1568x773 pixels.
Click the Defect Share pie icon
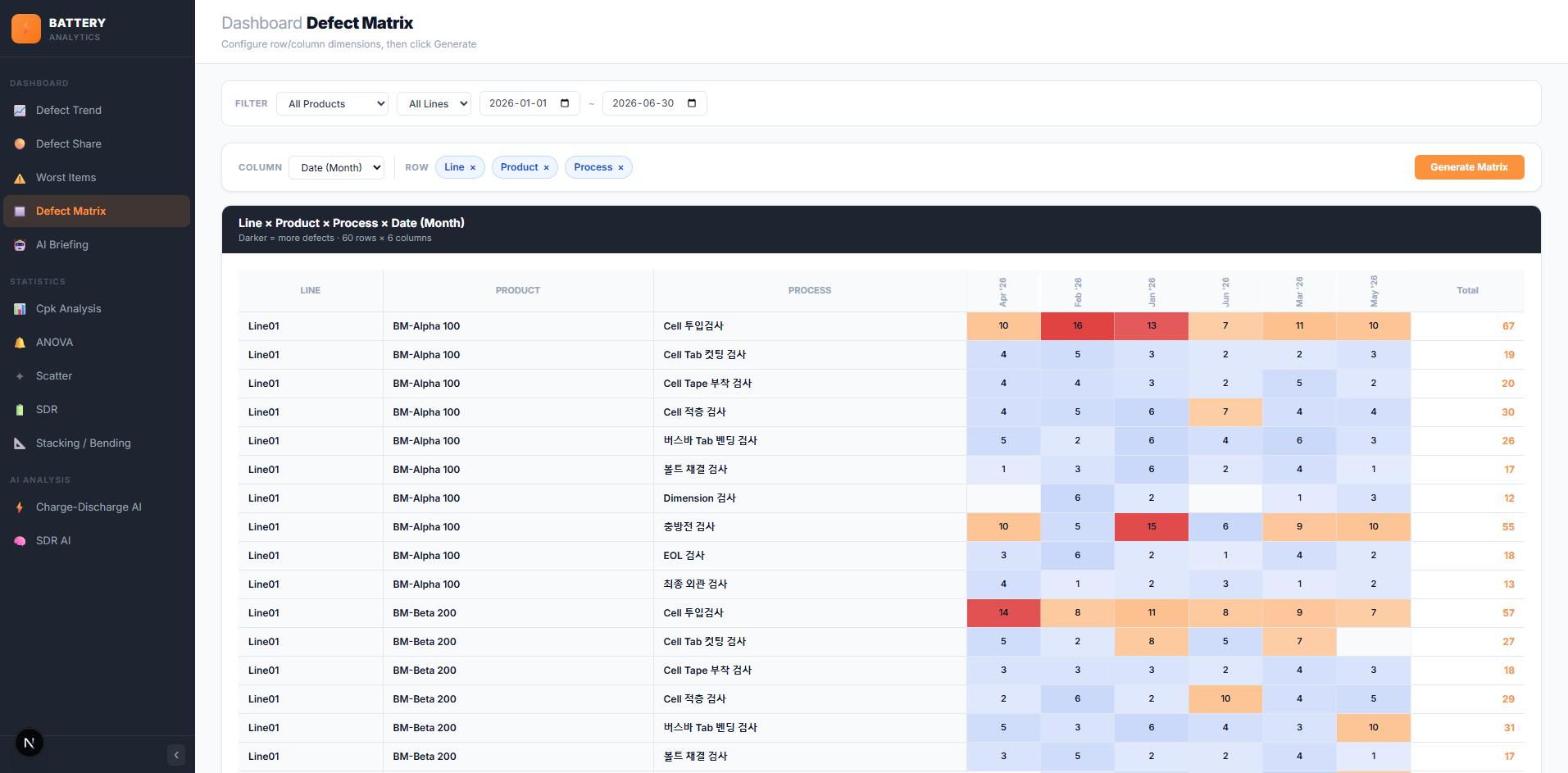point(20,144)
